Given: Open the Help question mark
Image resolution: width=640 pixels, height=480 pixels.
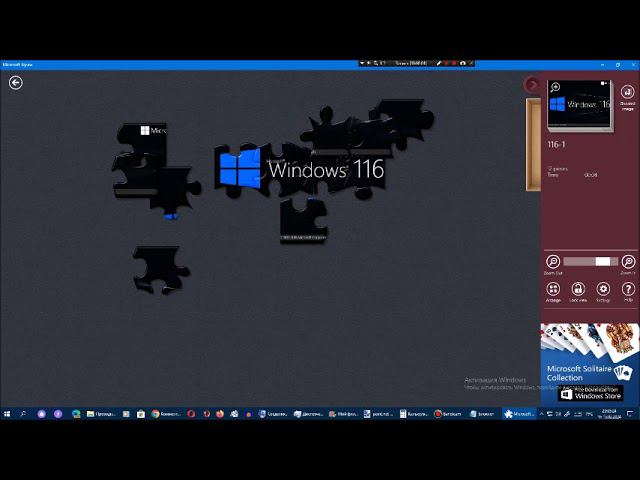Looking at the screenshot, I should pos(628,289).
